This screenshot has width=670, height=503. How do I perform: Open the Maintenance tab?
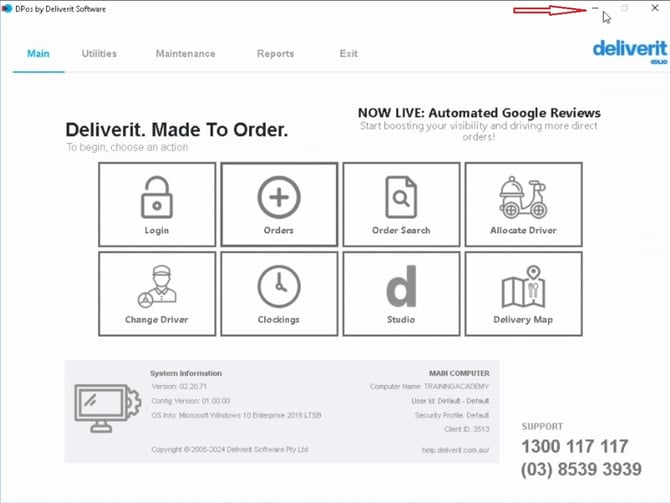coord(185,53)
